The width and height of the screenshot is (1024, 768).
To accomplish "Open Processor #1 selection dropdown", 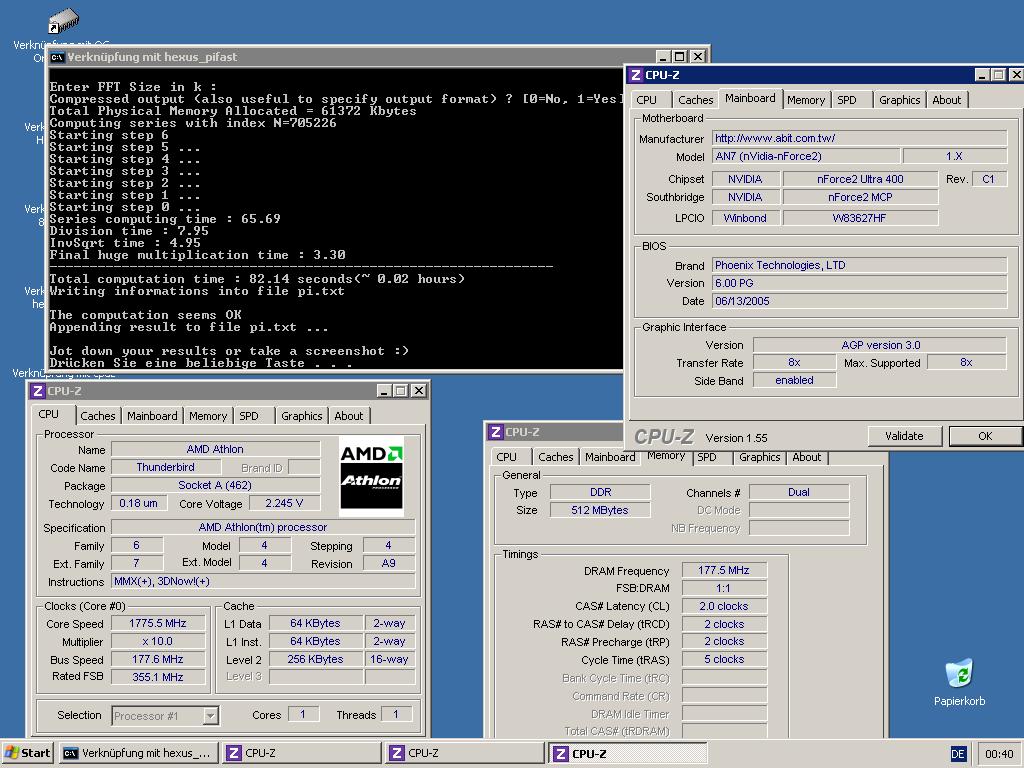I will click(210, 716).
